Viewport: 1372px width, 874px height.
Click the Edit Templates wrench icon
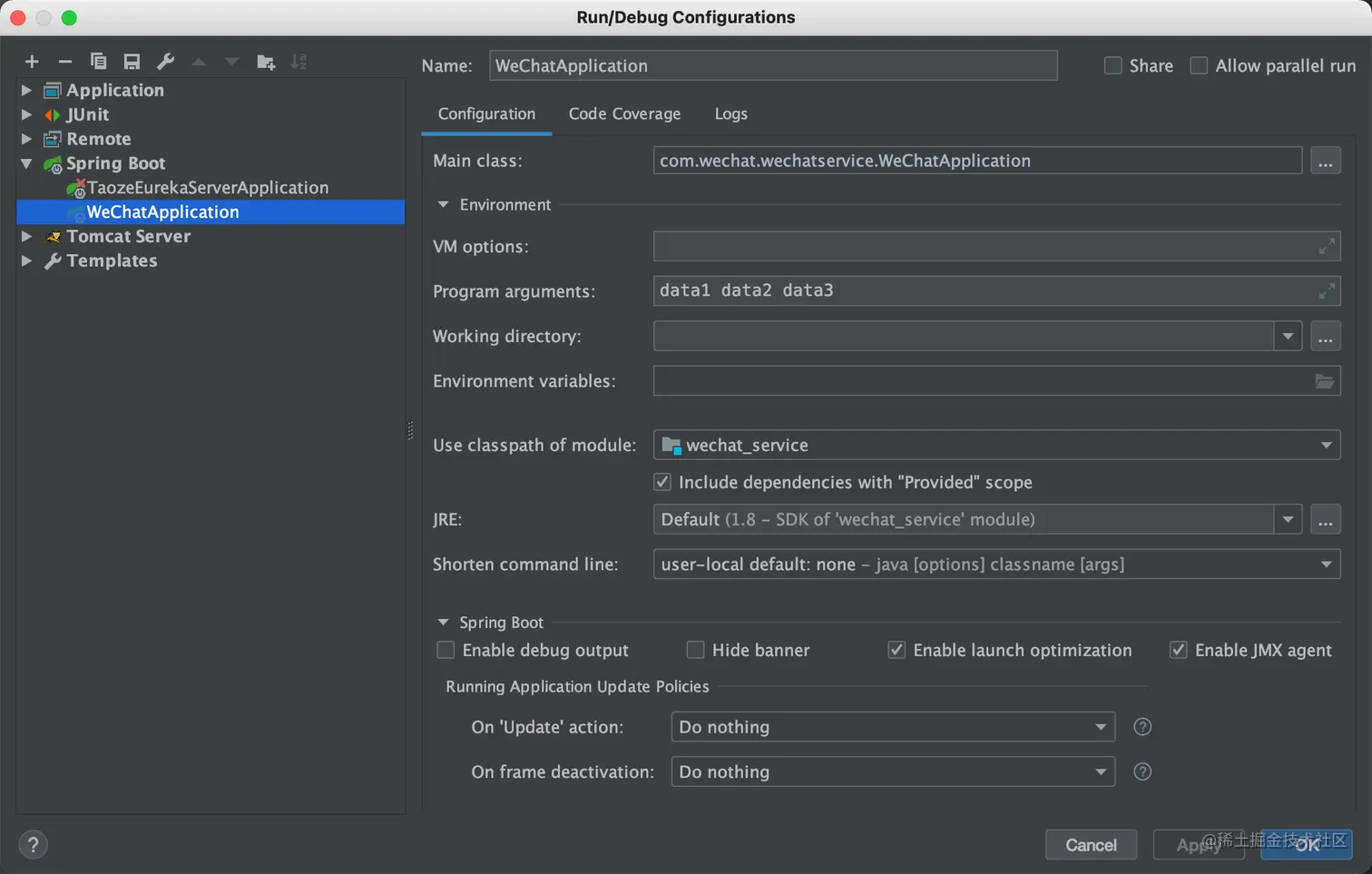tap(165, 62)
